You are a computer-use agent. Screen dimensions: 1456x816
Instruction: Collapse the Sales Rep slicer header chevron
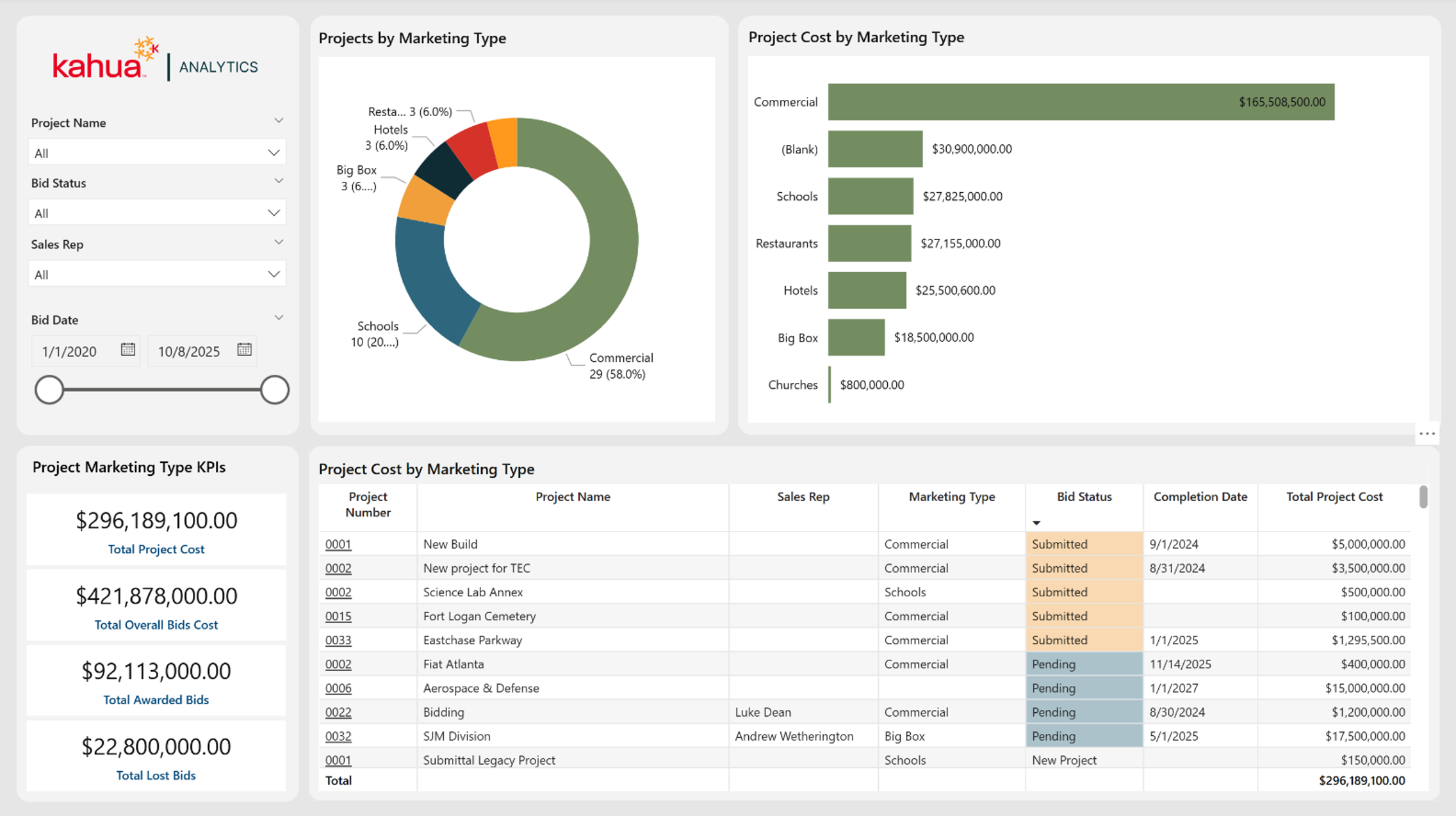coord(279,242)
